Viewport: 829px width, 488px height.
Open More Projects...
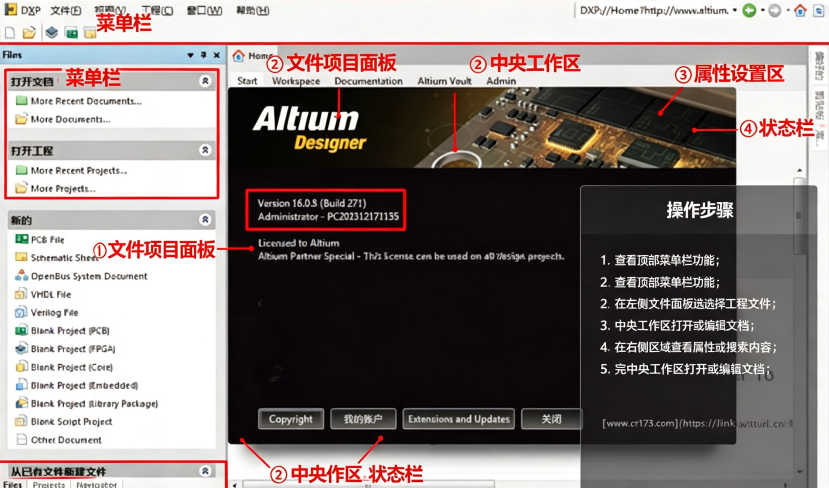tap(56, 188)
